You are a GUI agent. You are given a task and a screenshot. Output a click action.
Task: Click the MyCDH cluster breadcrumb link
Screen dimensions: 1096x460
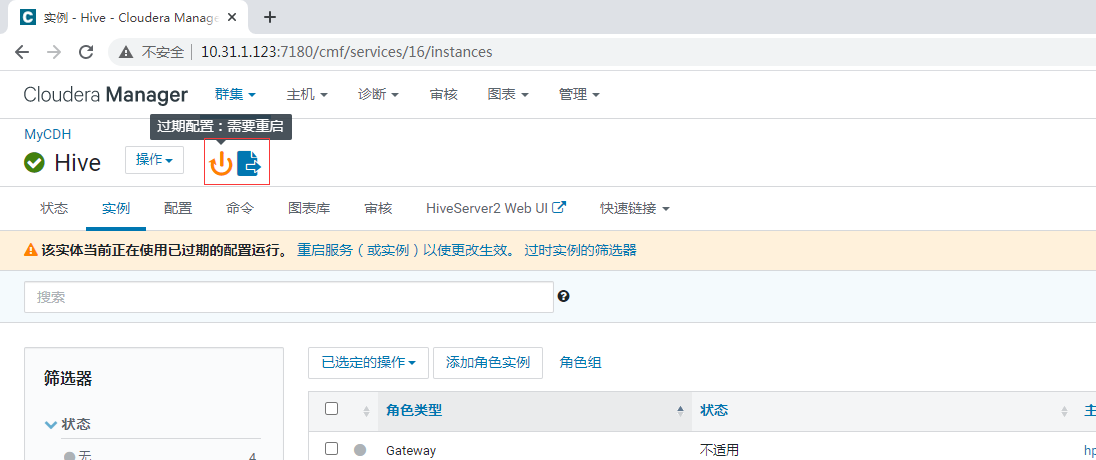point(48,135)
